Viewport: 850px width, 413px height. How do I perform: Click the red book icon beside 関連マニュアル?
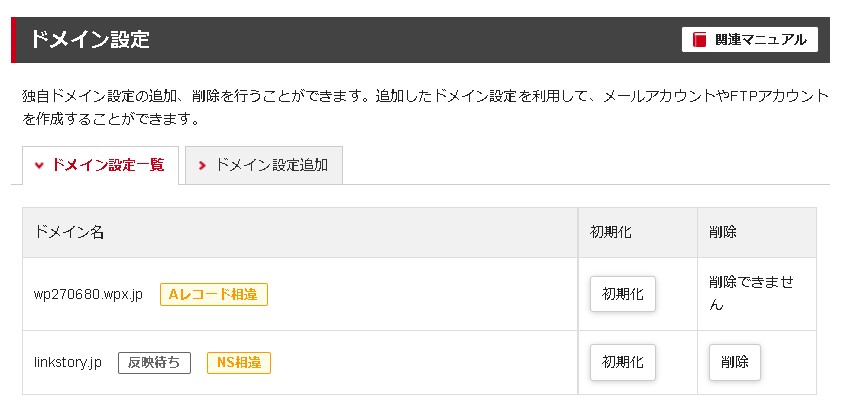[x=700, y=40]
